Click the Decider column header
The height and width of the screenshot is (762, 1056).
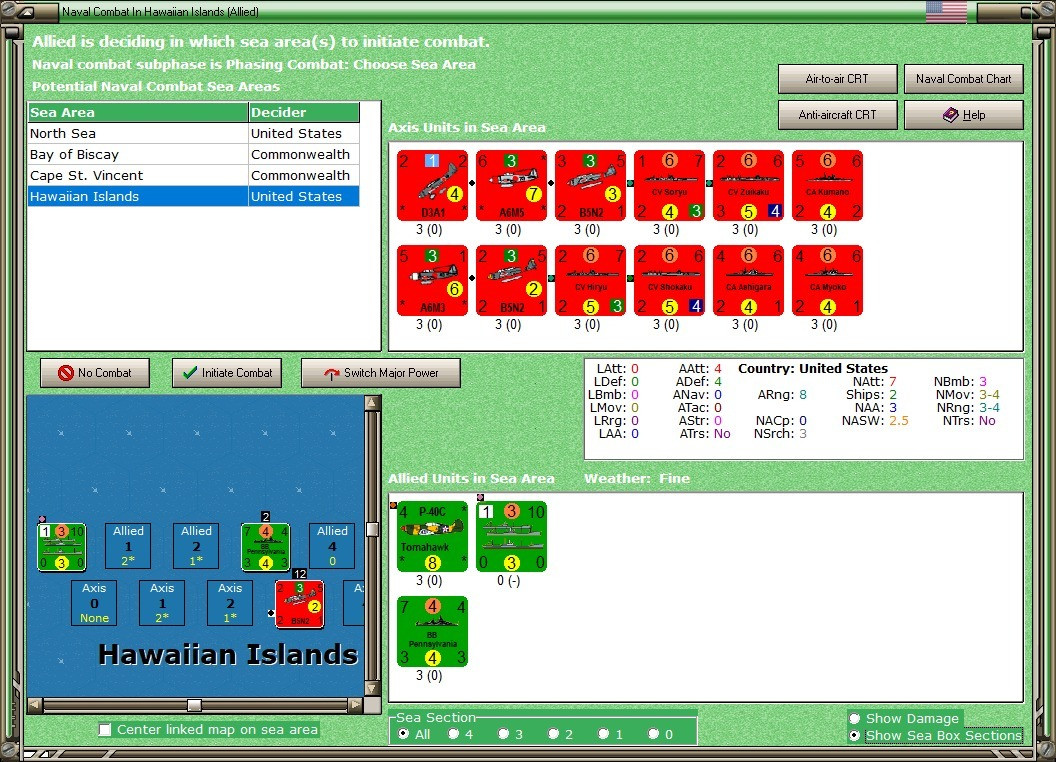pos(304,113)
